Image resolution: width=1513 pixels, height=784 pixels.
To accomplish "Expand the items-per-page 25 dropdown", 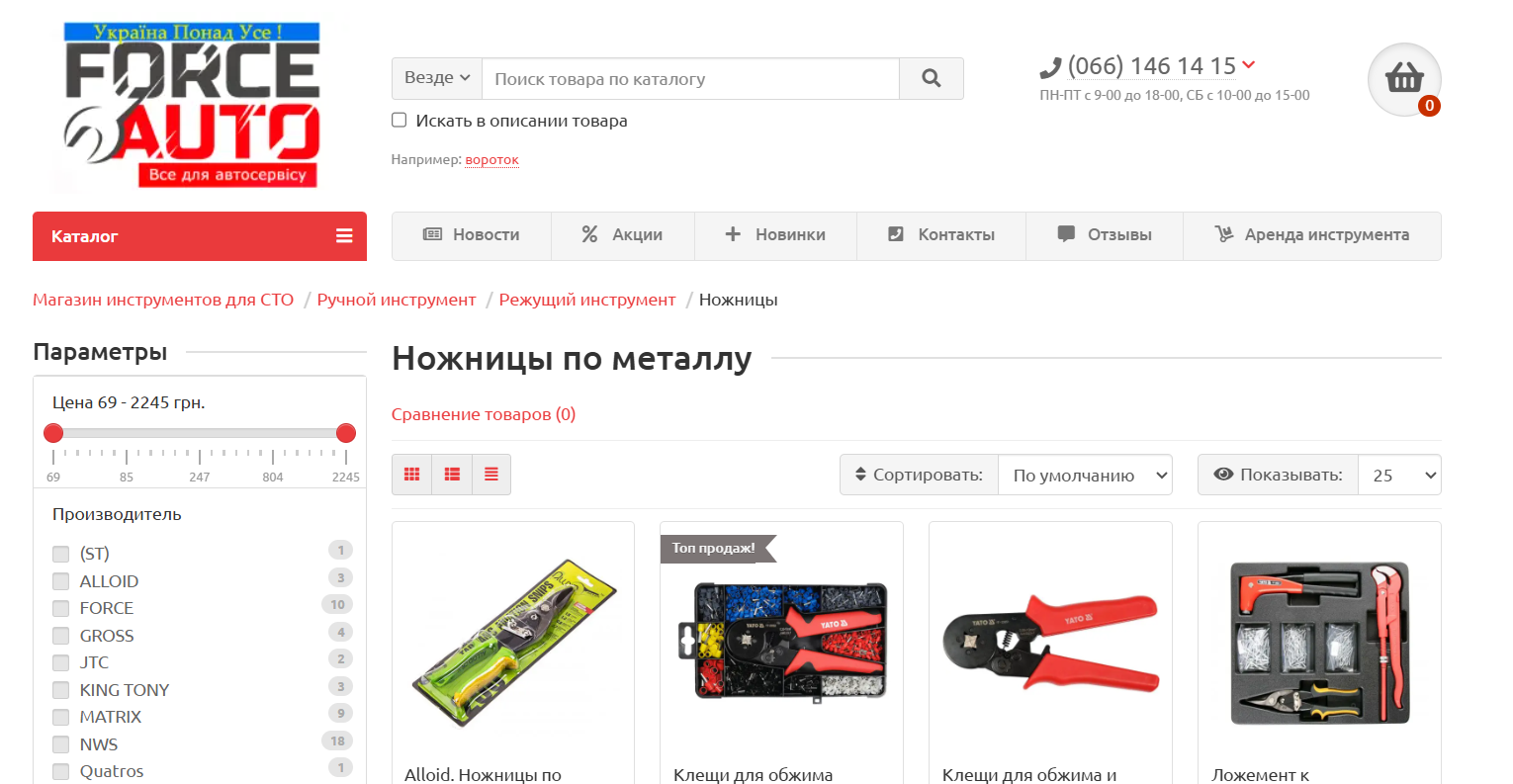I will [1399, 475].
